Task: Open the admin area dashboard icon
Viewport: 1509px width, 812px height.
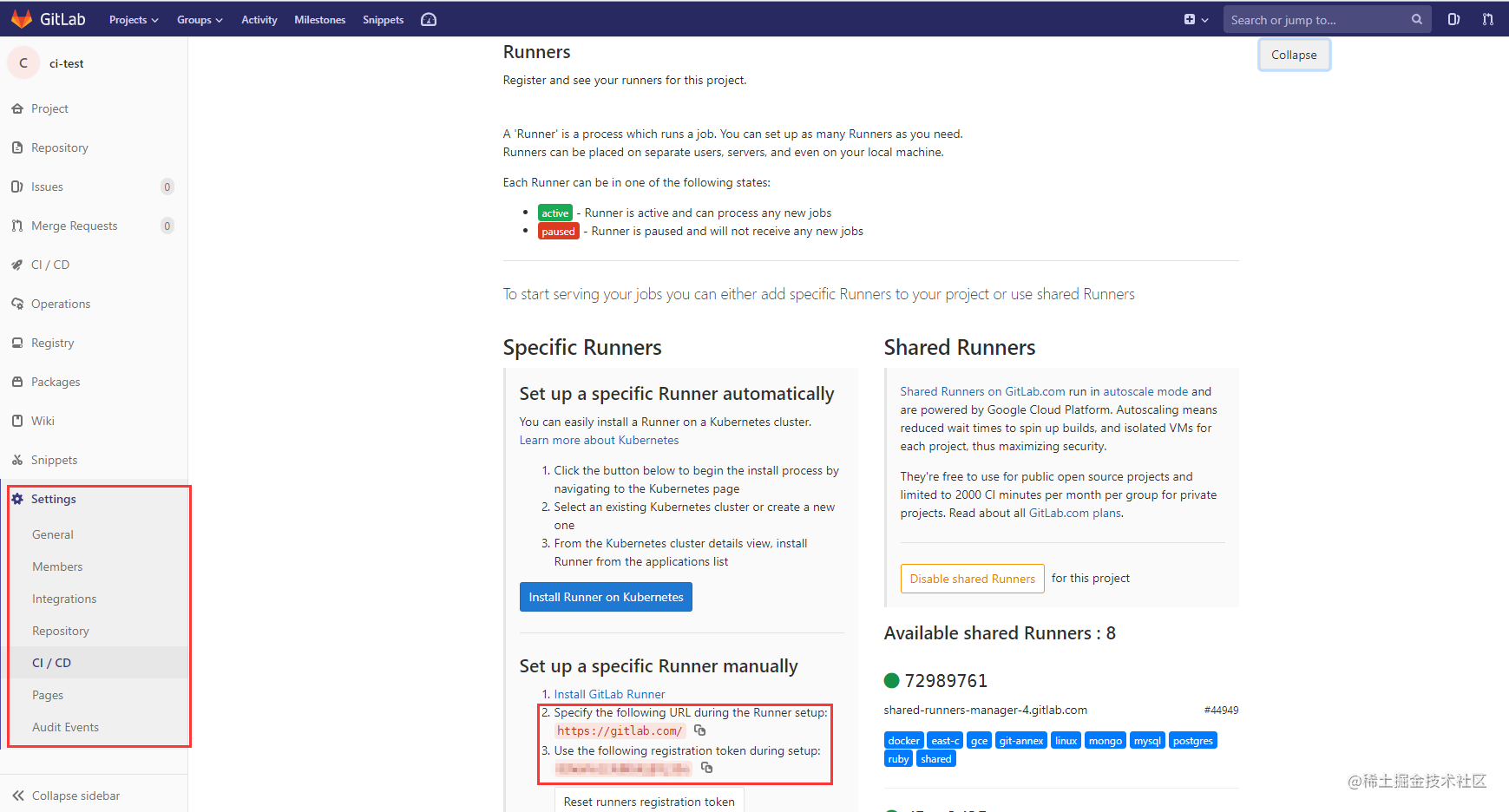Action: pyautogui.click(x=429, y=19)
